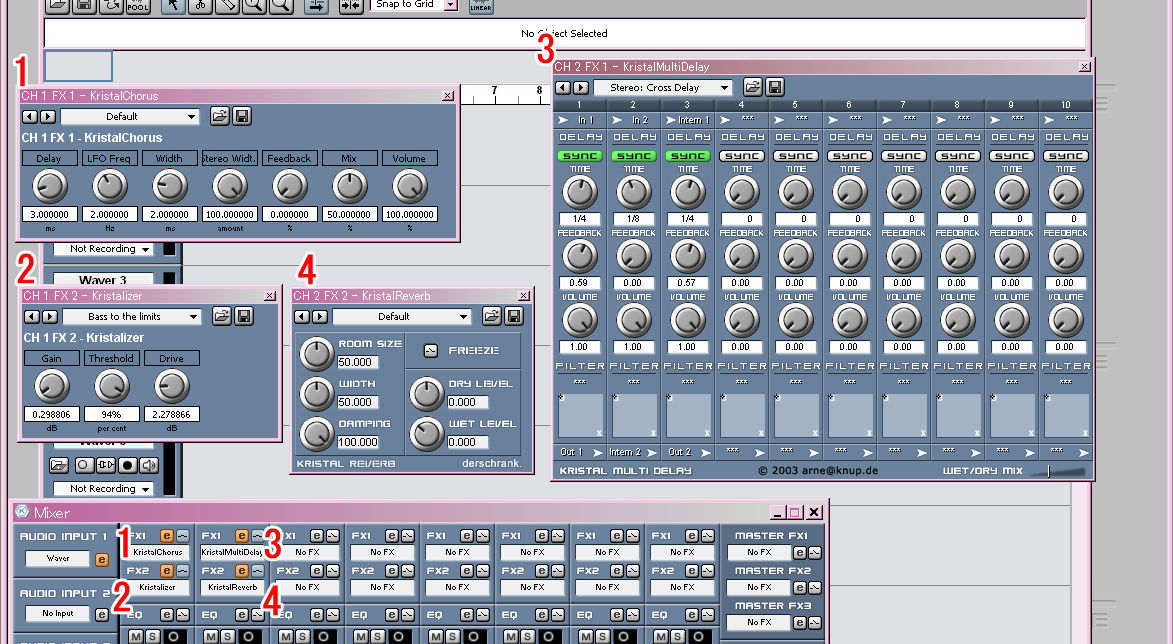The image size is (1173, 644).
Task: Open Default preset dropdown in KristalReverb
Action: 402,316
